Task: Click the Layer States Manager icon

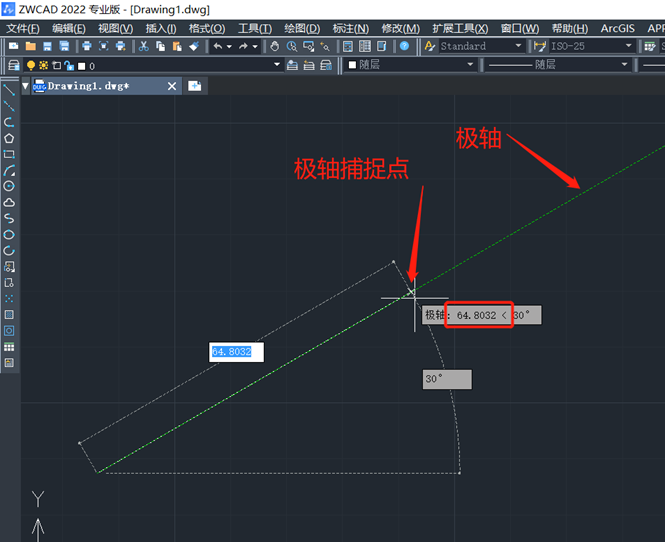Action: [326, 65]
